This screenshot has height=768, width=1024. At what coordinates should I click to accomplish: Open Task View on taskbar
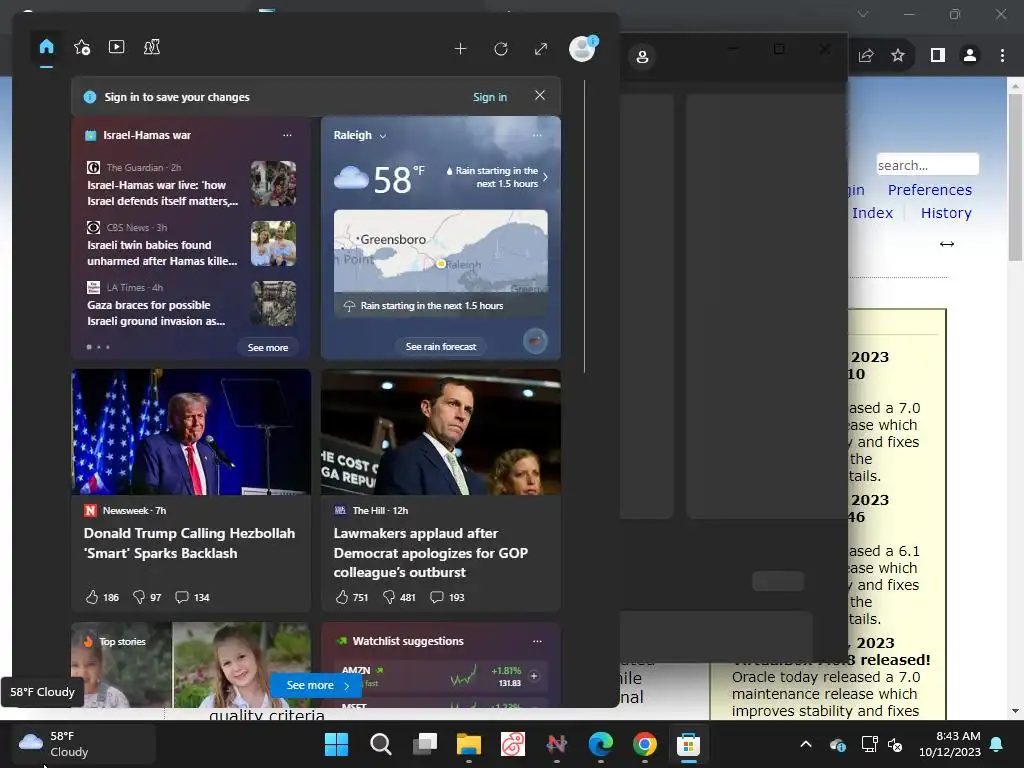(425, 744)
